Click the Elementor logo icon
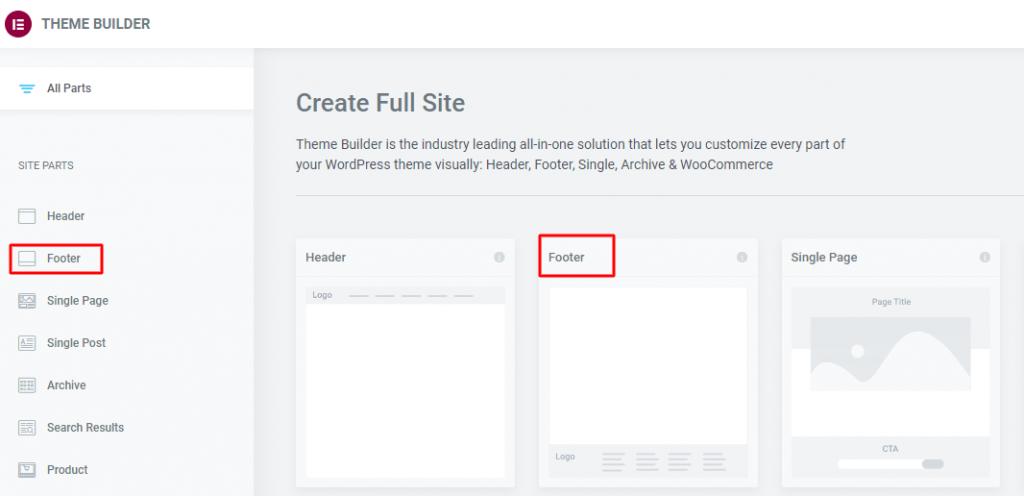Image resolution: width=1024 pixels, height=496 pixels. 18,24
